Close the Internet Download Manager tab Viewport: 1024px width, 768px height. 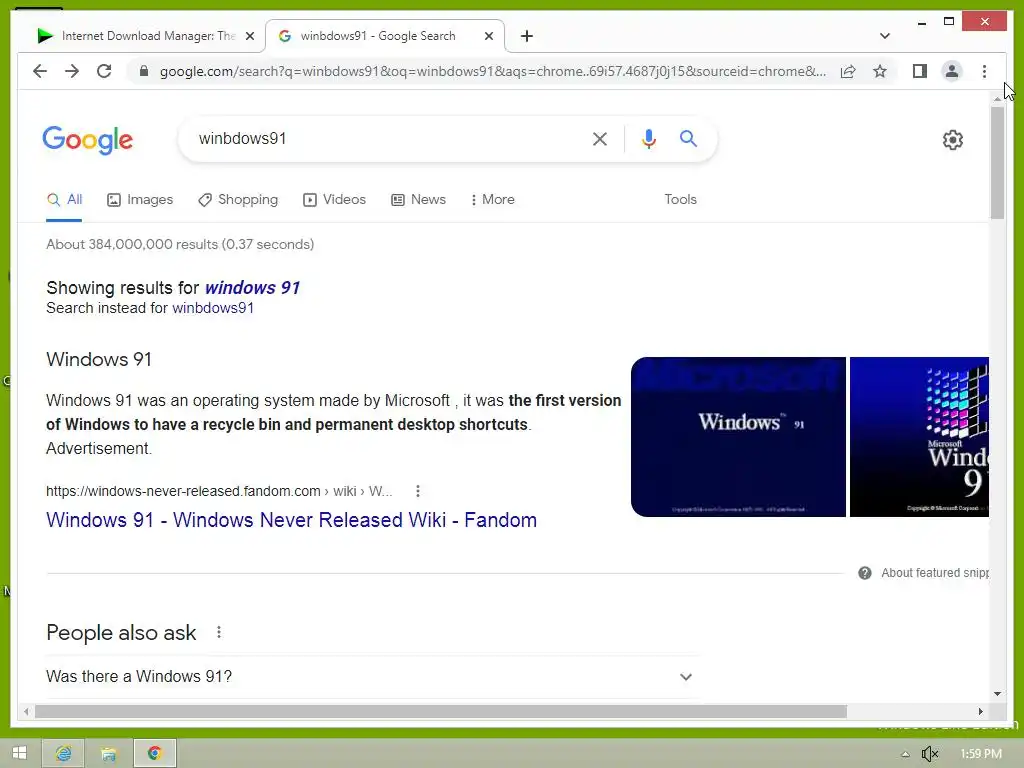pos(249,36)
